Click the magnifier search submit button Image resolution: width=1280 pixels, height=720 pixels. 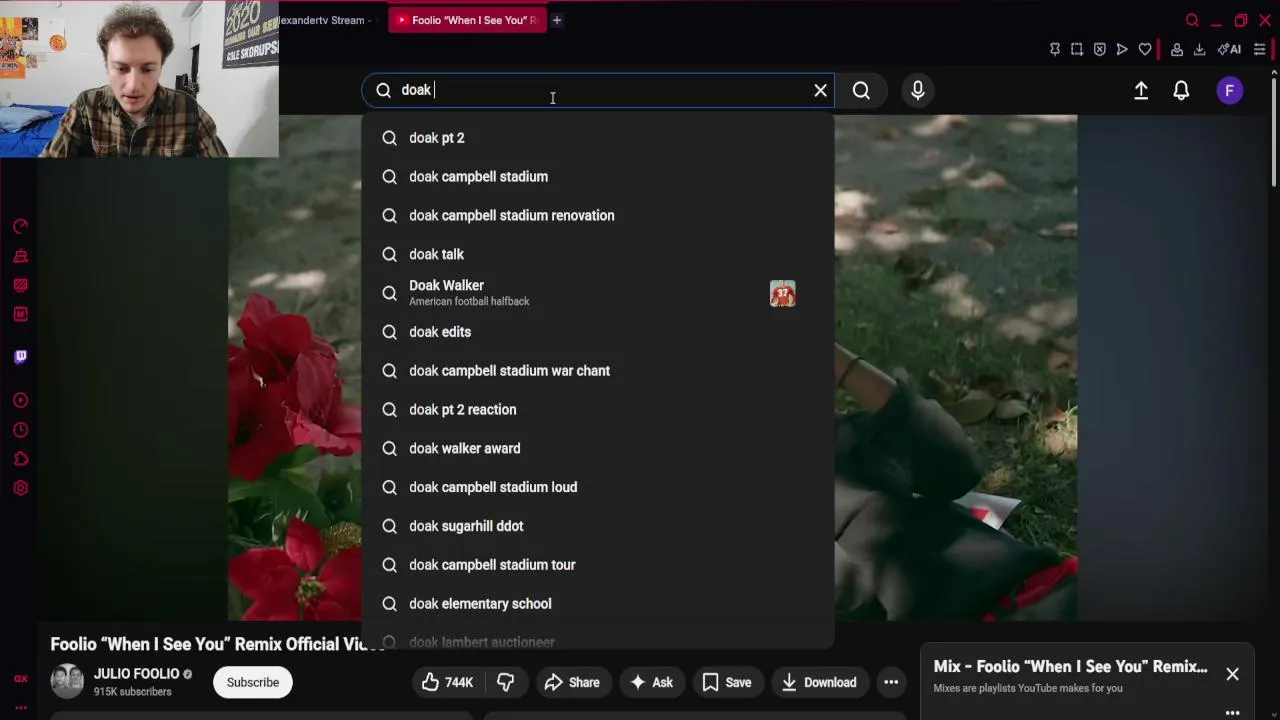pos(861,90)
